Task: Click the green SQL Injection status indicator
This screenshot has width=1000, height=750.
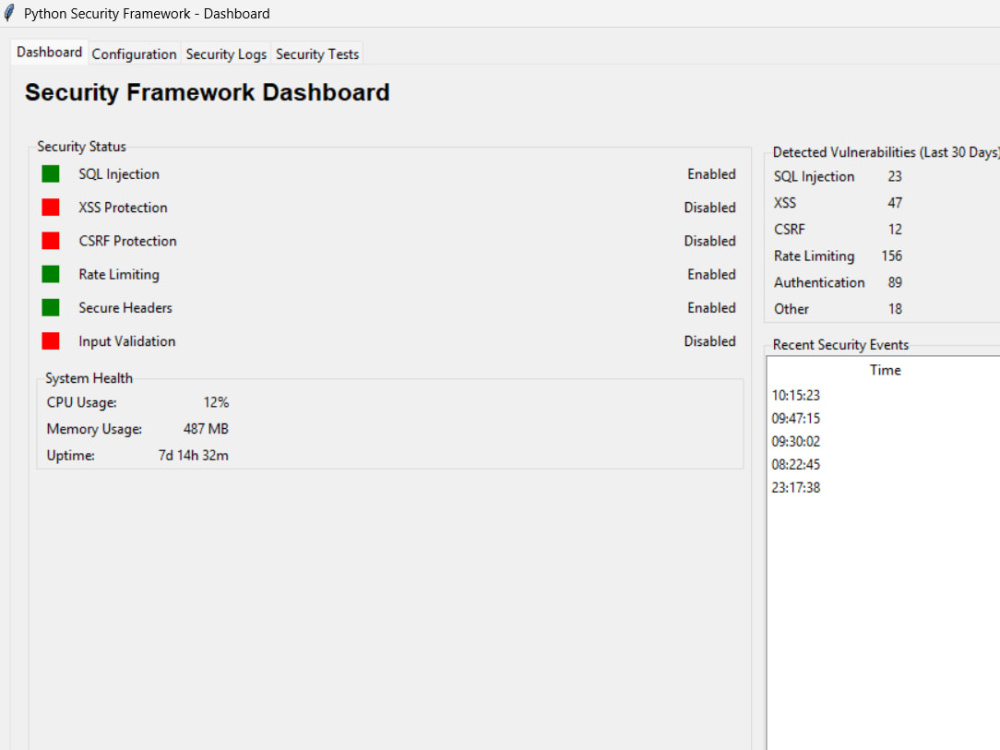Action: (x=50, y=174)
